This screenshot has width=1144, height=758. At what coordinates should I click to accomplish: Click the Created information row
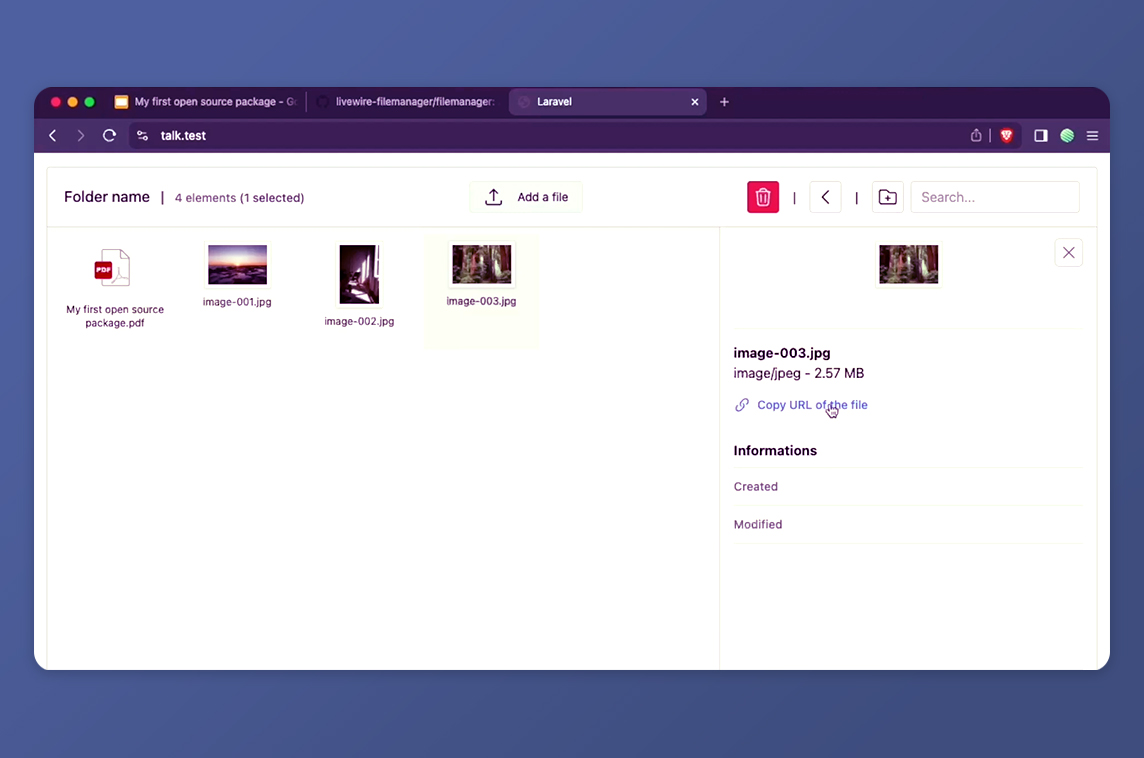908,487
